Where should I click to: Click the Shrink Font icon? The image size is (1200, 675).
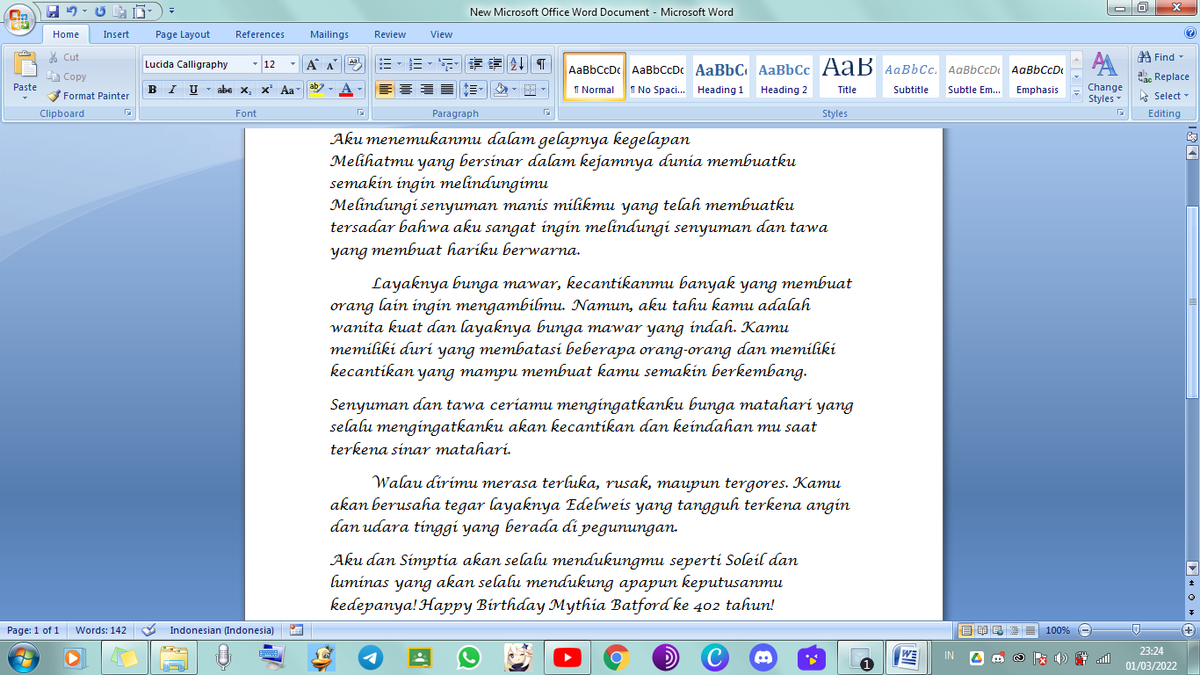tap(331, 64)
